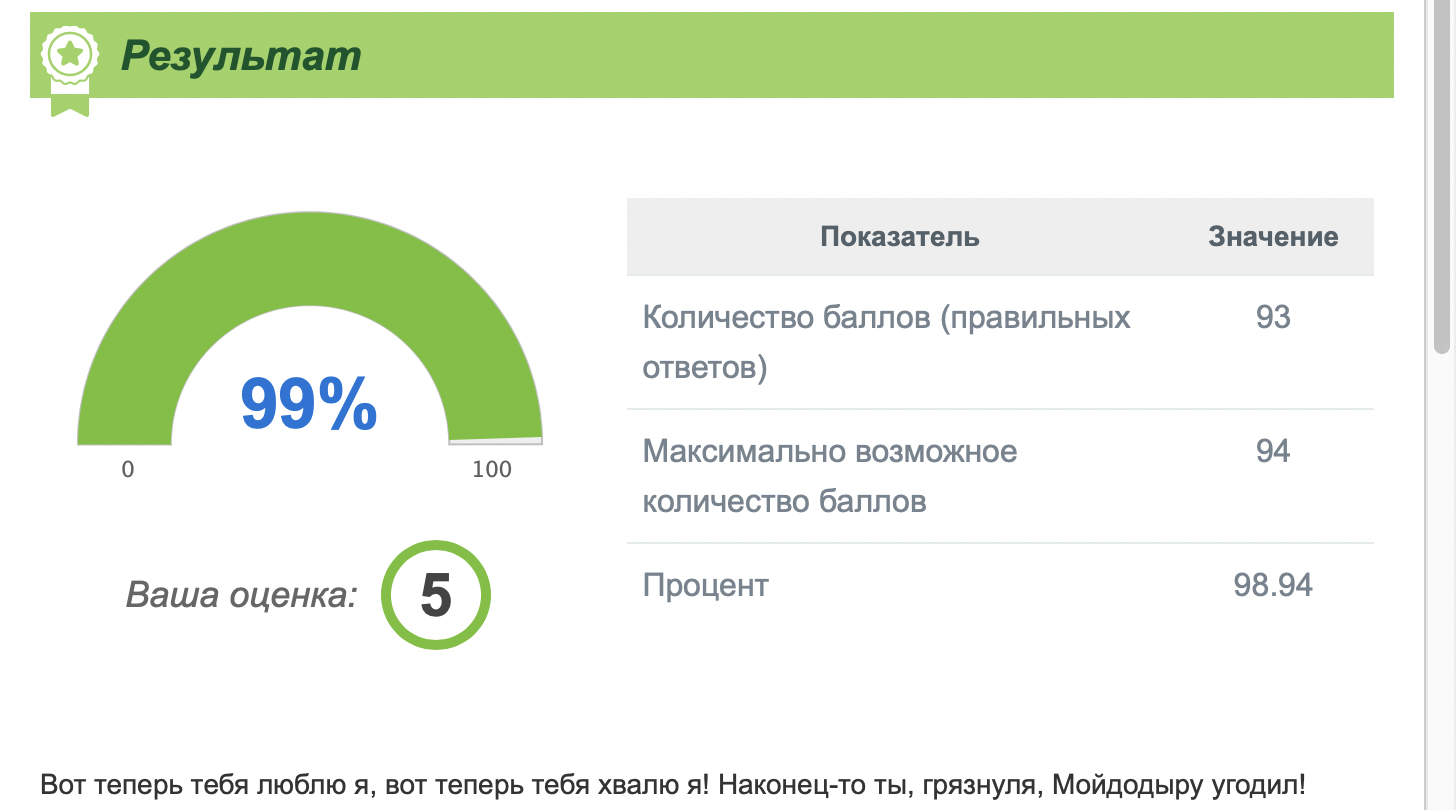Click the Ваша оценка label

tap(242, 595)
